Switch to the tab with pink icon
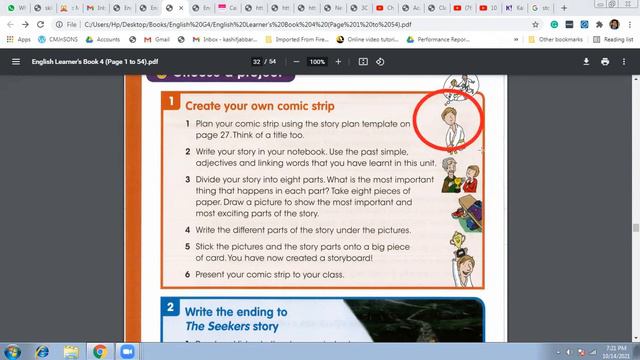Image resolution: width=640 pixels, height=360 pixels. (x=227, y=8)
